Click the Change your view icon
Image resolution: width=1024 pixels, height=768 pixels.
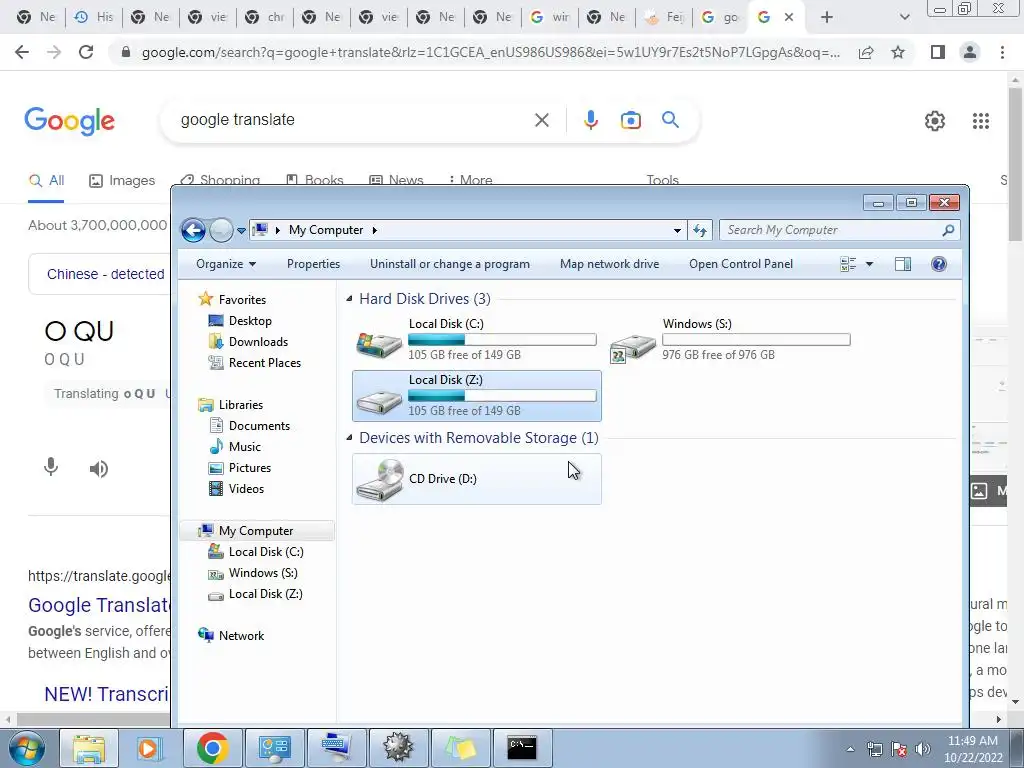pos(848,264)
